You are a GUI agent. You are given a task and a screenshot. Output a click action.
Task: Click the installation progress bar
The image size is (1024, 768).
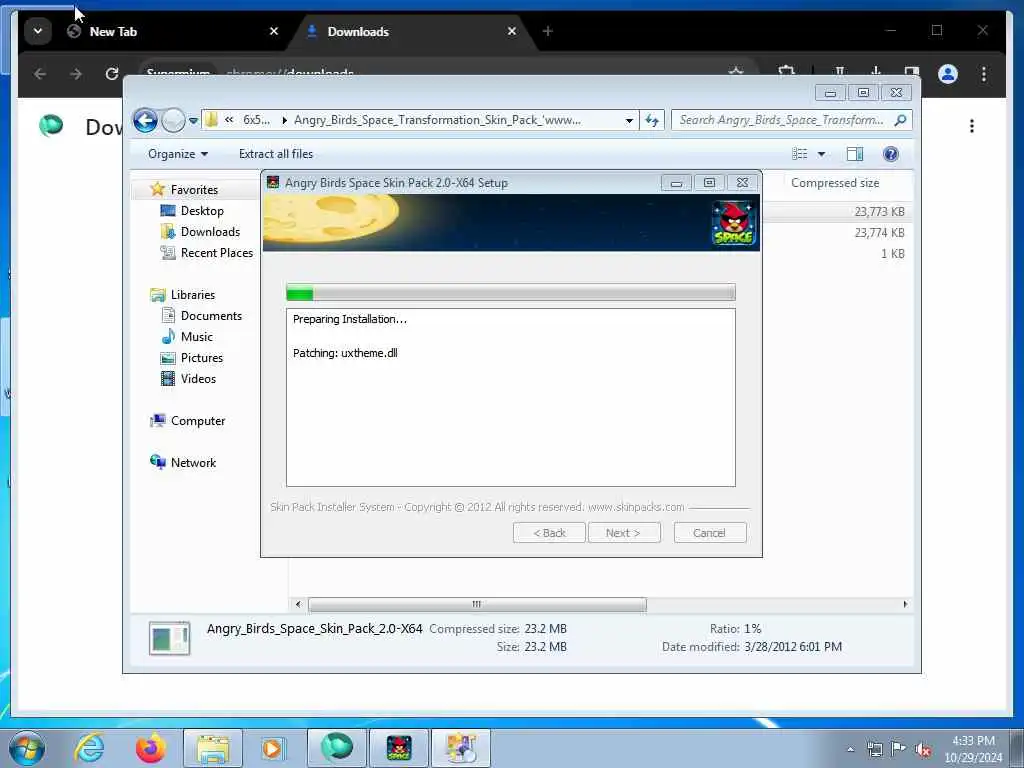pos(511,293)
